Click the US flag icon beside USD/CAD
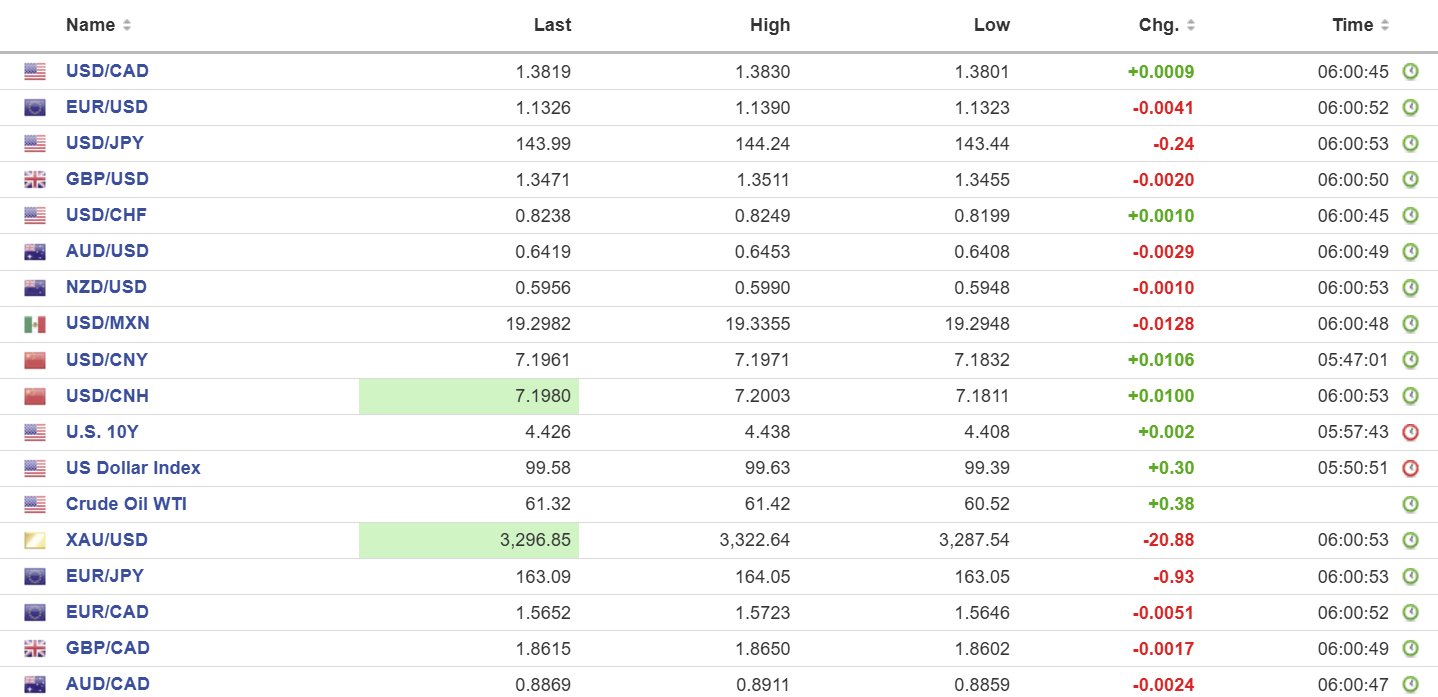 pos(35,72)
